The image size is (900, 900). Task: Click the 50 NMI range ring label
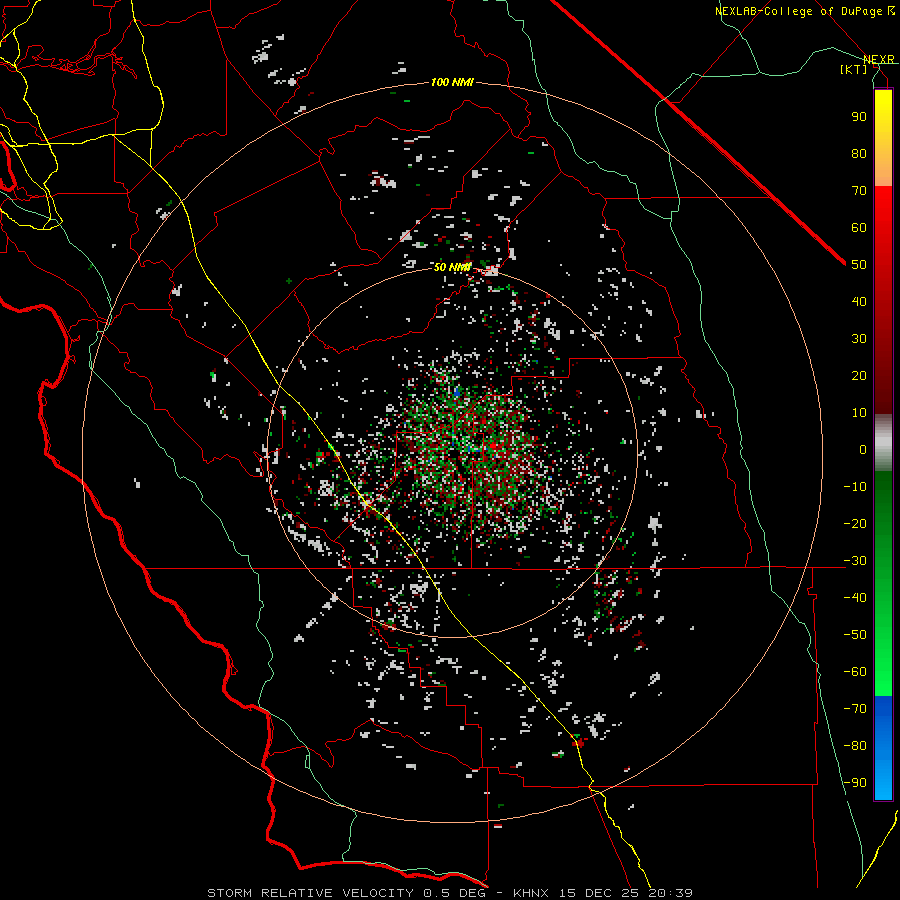point(452,267)
